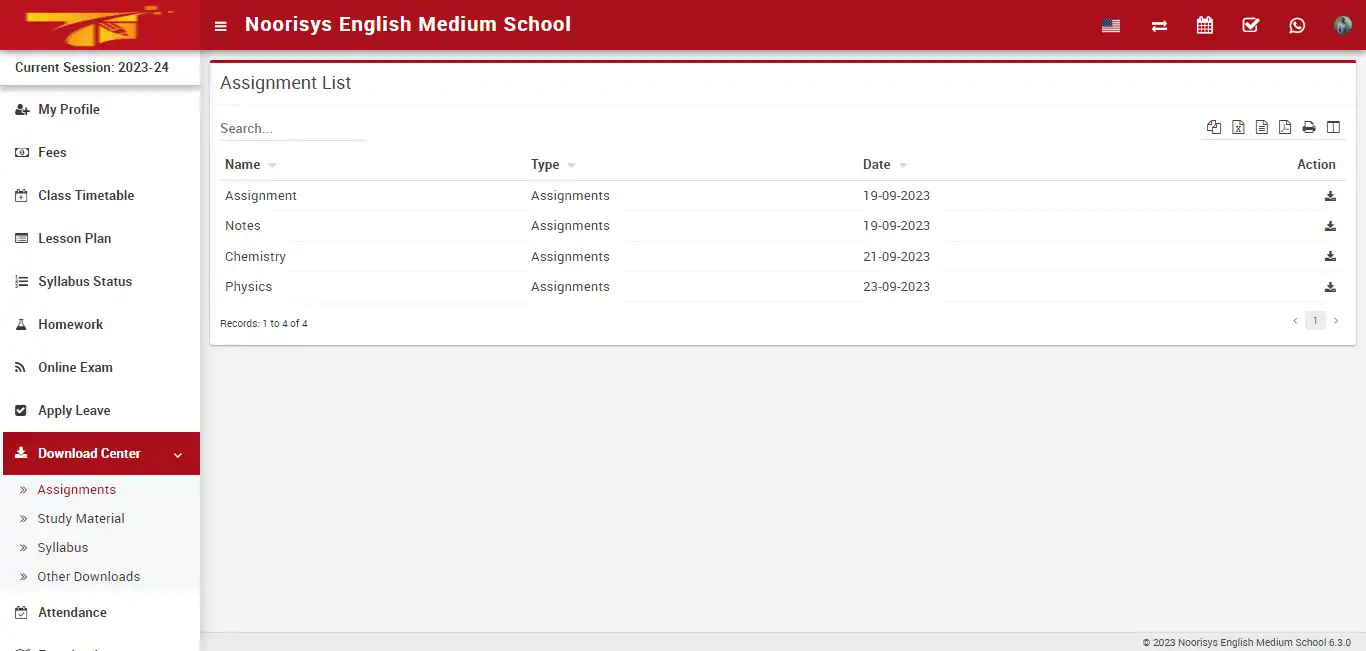The height and width of the screenshot is (651, 1366).
Task: Print the Assignment List
Action: coord(1308,127)
